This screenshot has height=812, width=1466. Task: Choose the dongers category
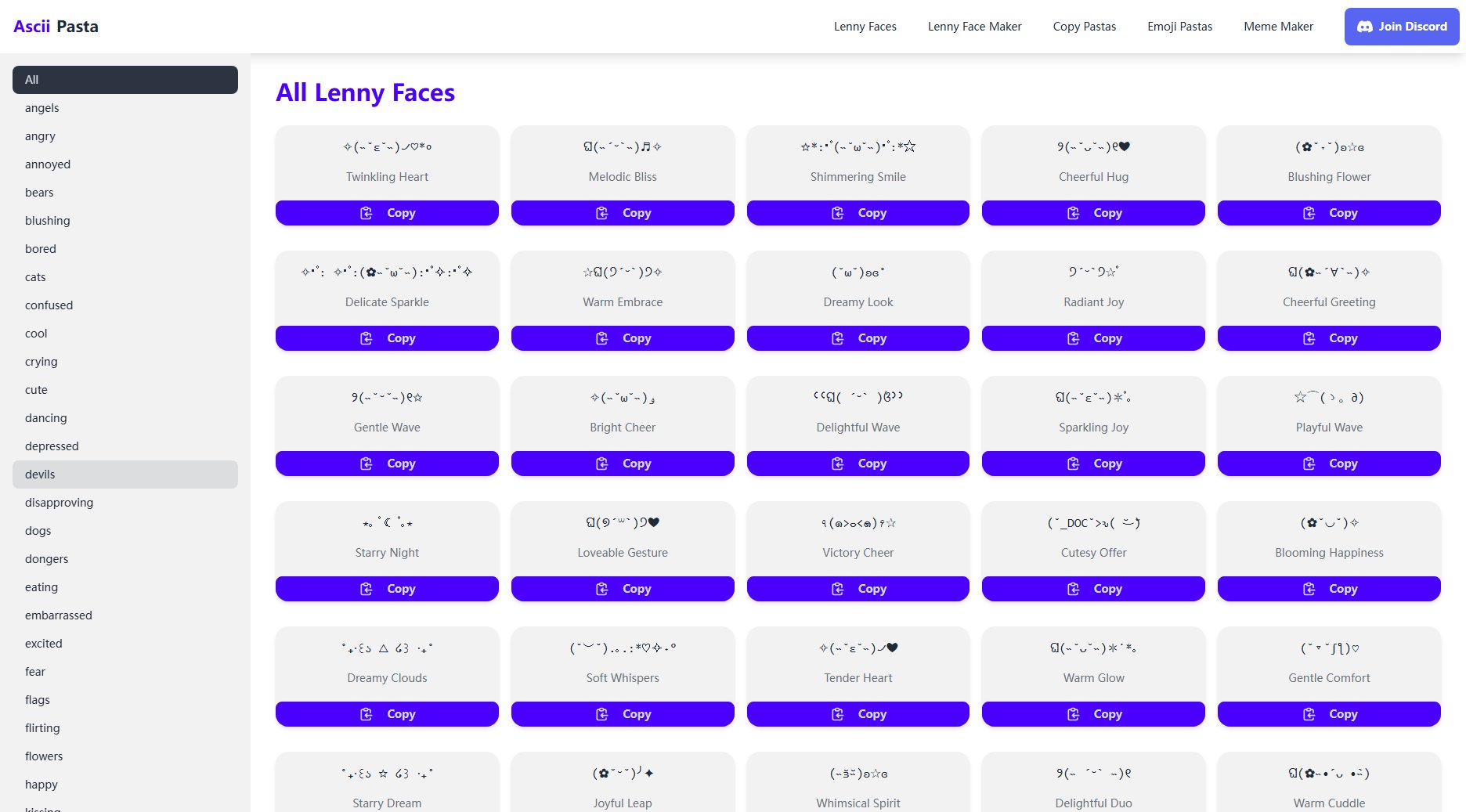click(125, 559)
